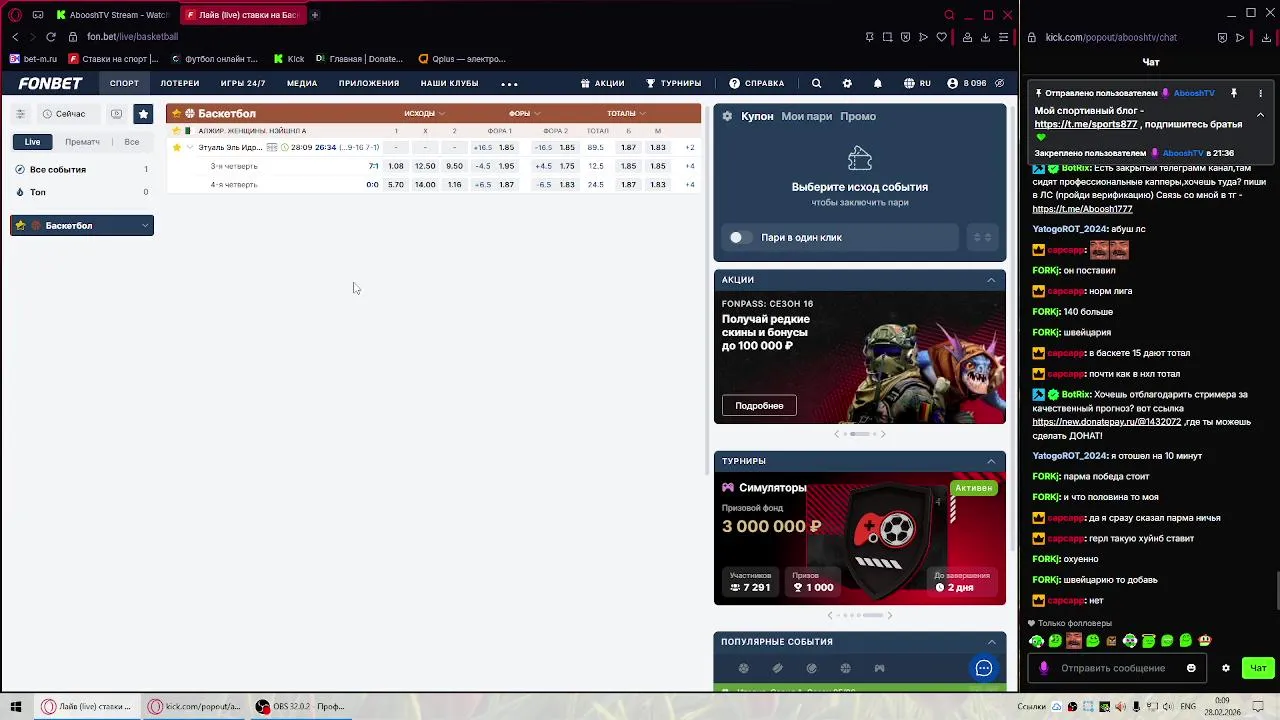Go to the Fonbet logo home
Image resolution: width=1280 pixels, height=720 pixels.
50,84
